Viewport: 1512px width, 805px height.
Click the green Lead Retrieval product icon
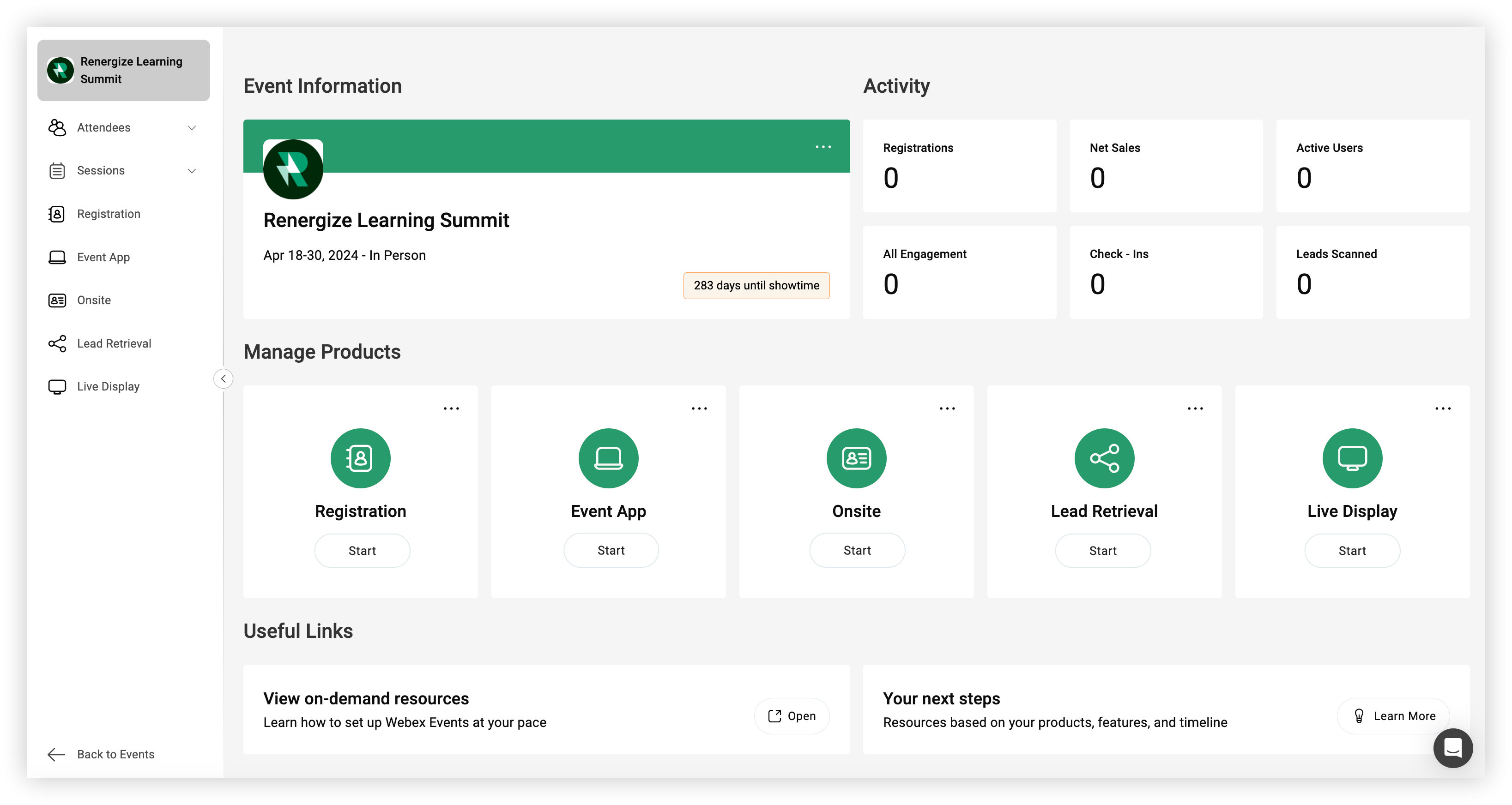pyautogui.click(x=1105, y=458)
